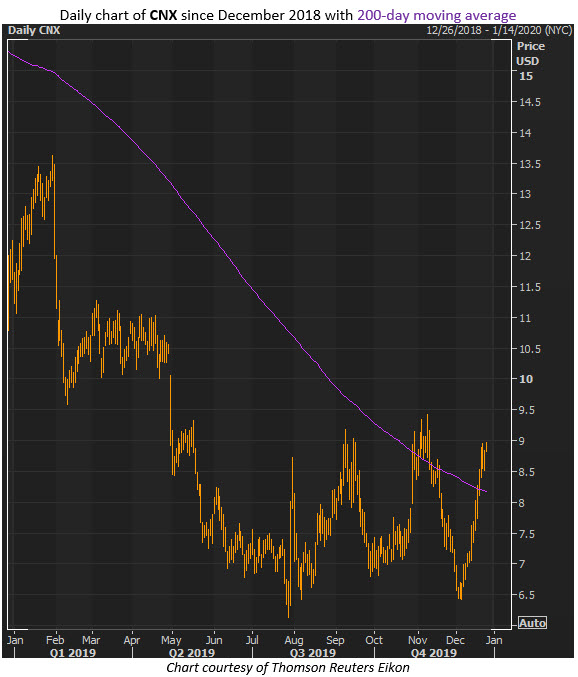The height and width of the screenshot is (677, 578).
Task: Click the 13.5 price axis label
Action: [530, 164]
